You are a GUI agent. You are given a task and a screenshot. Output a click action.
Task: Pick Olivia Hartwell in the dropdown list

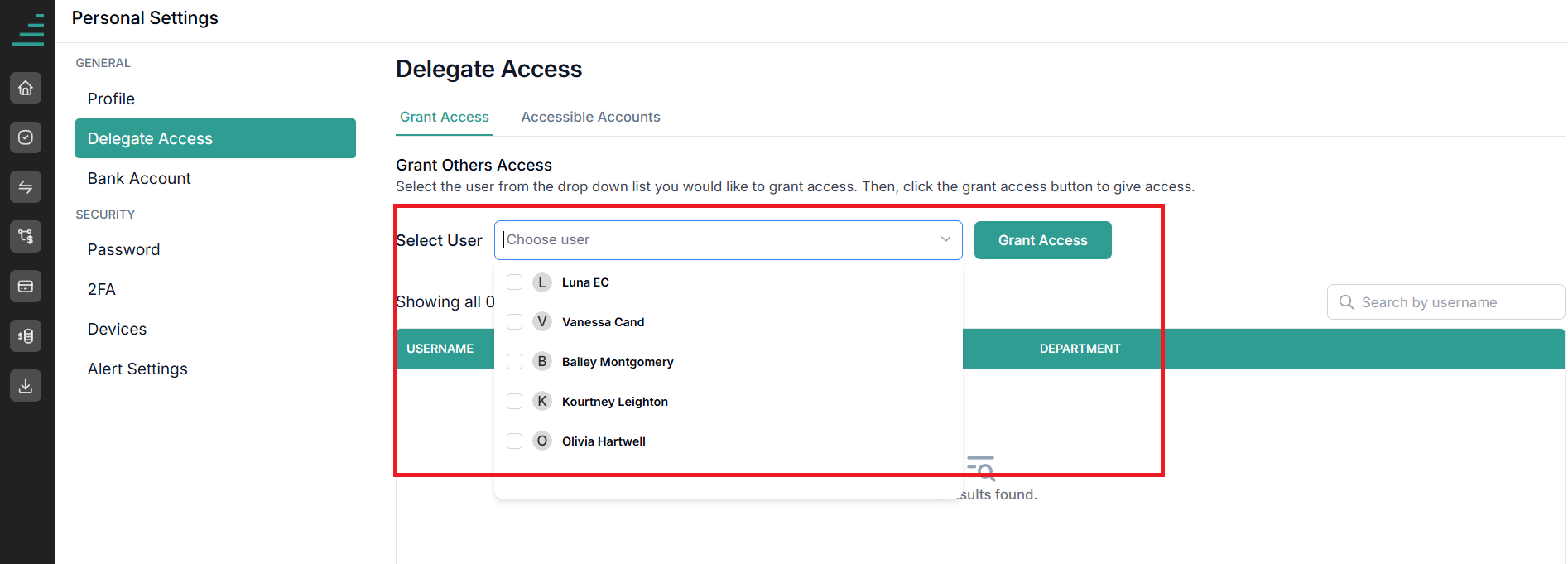click(604, 441)
